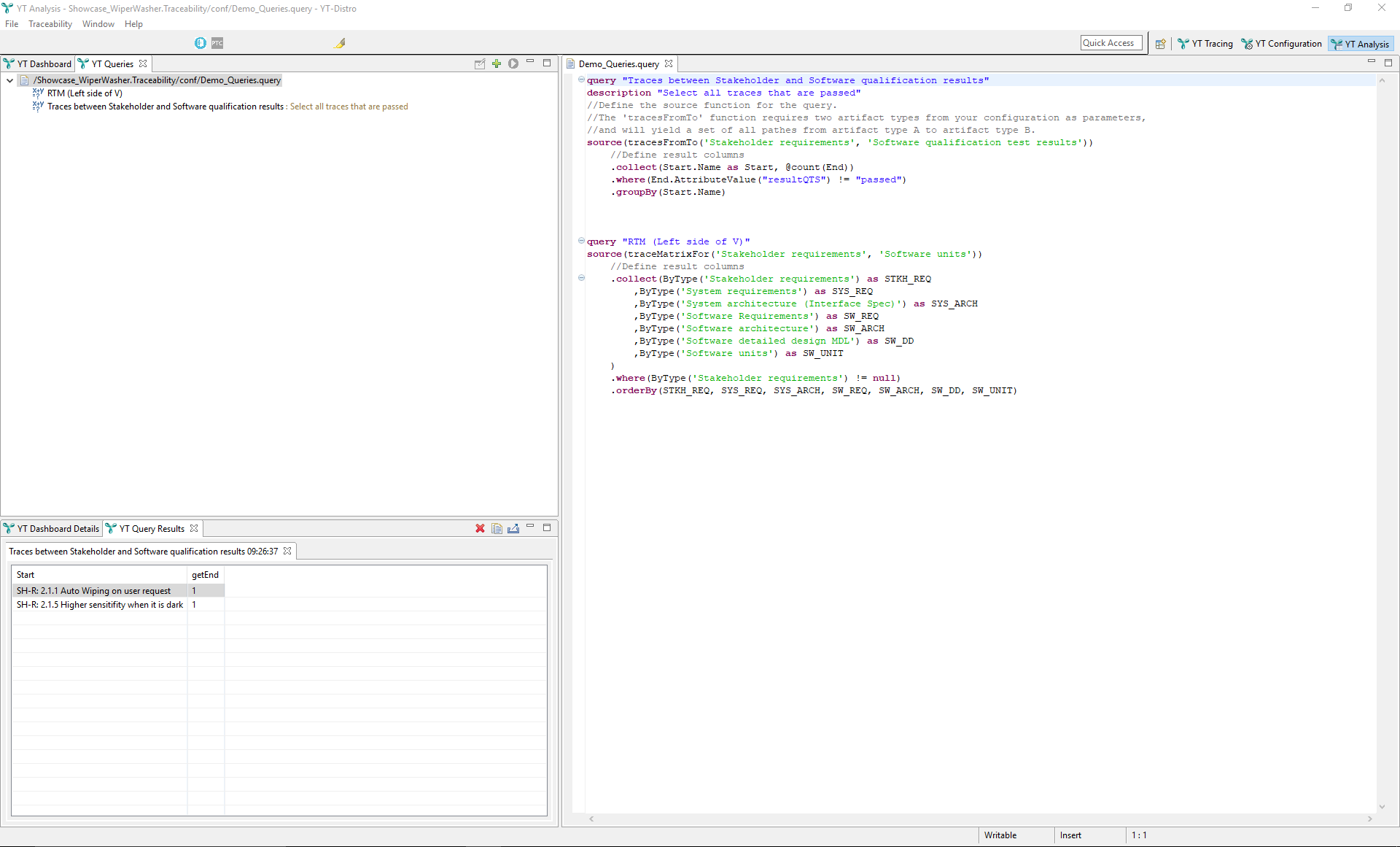
Task: Restore down the application window
Action: click(x=1348, y=8)
